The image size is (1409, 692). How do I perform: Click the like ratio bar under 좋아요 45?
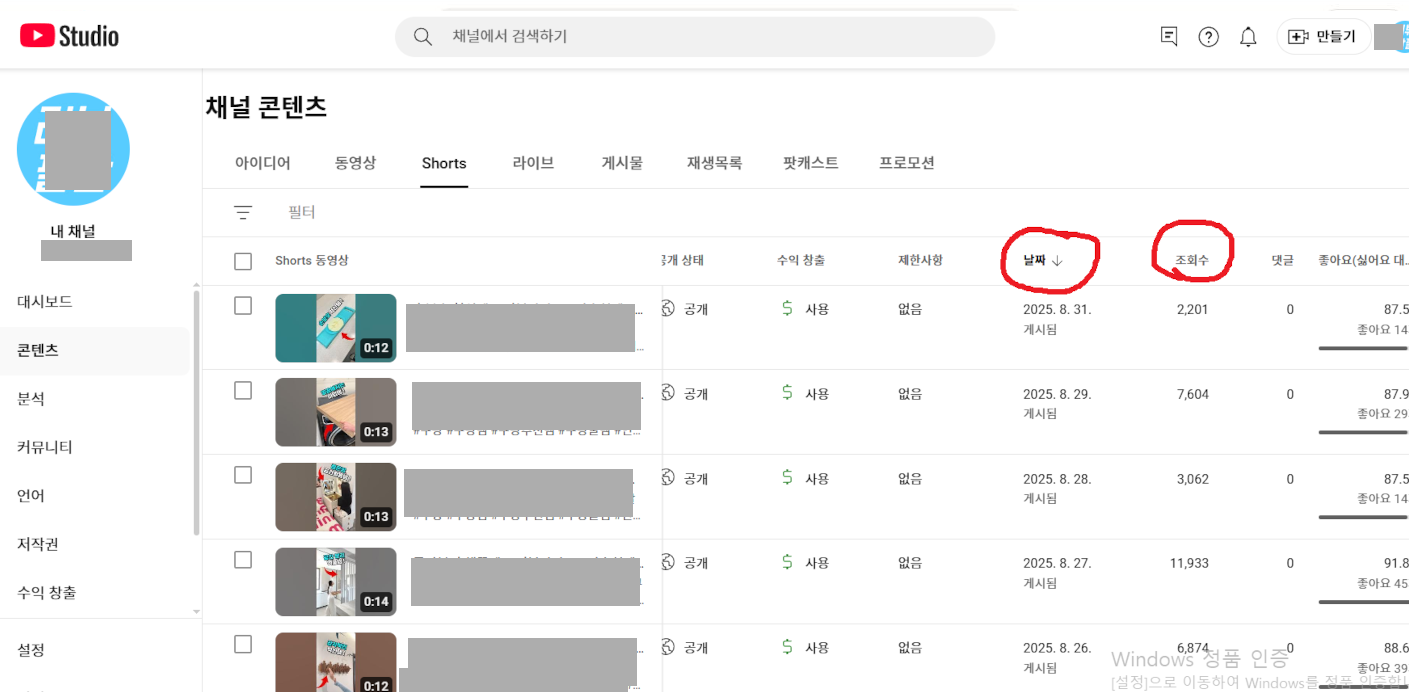point(1363,602)
